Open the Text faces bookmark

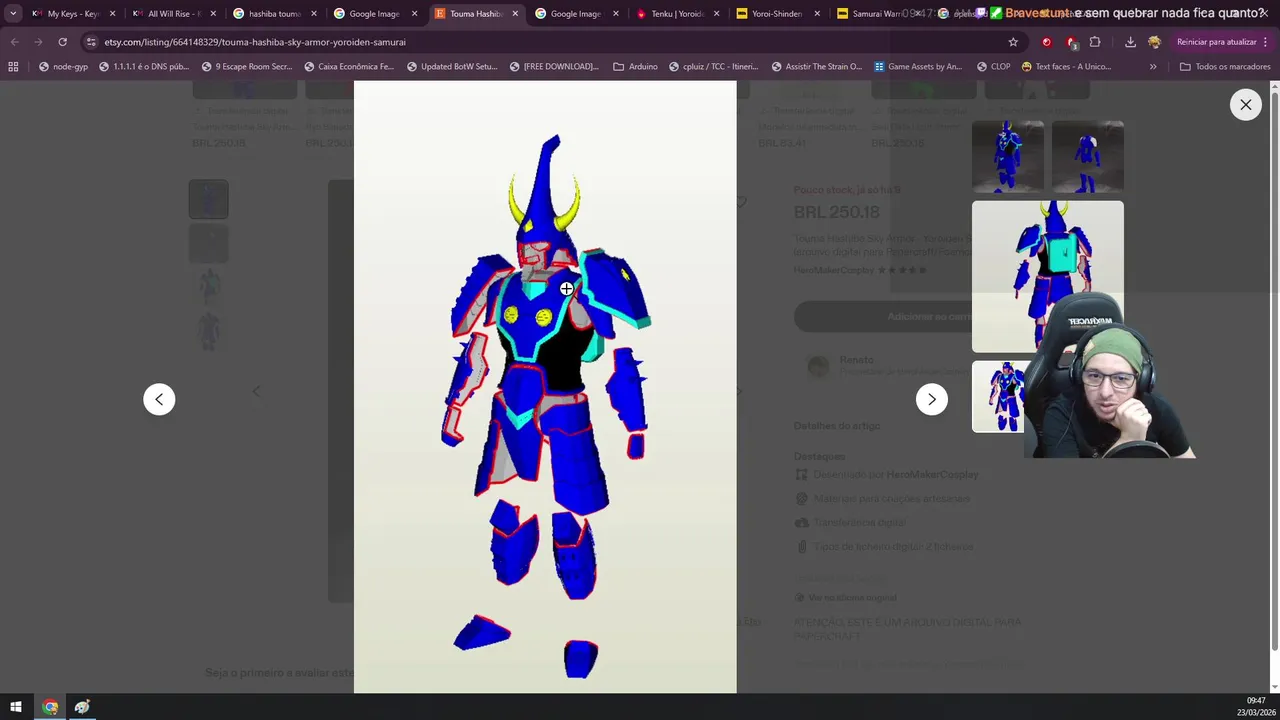[x=1066, y=67]
